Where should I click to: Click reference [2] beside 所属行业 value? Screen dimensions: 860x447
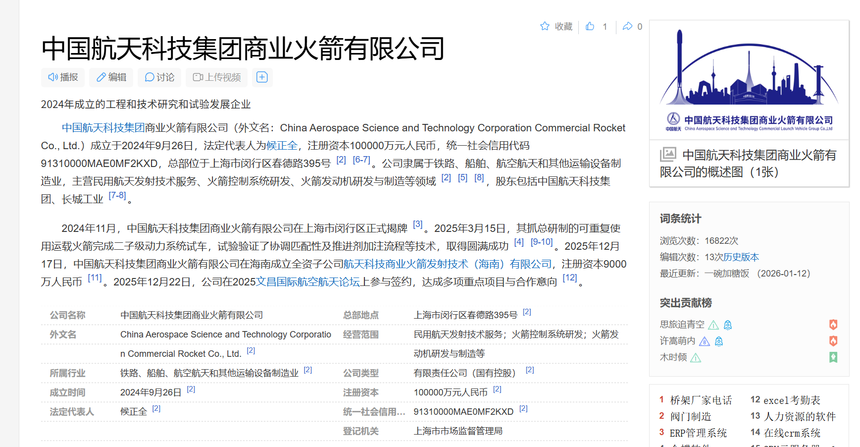click(308, 370)
